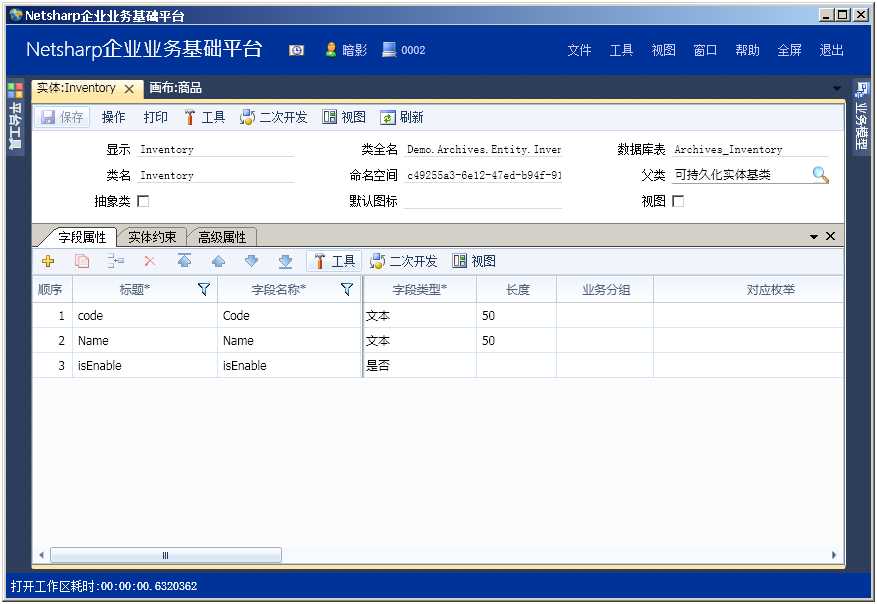877x604 pixels.
Task: Click the 刷新 refresh button
Action: [x=402, y=117]
